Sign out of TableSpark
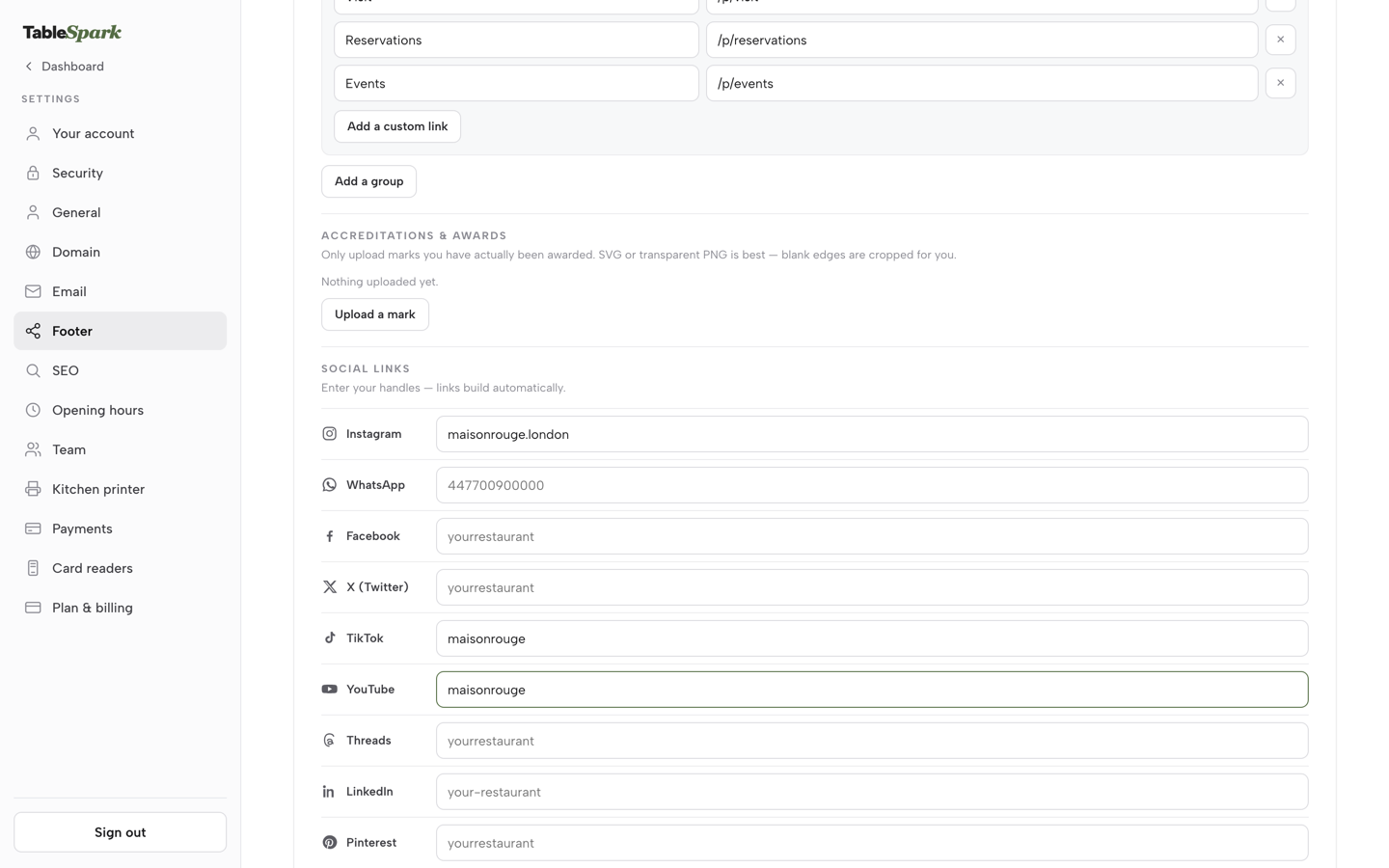The width and height of the screenshot is (1389, 868). tap(120, 832)
